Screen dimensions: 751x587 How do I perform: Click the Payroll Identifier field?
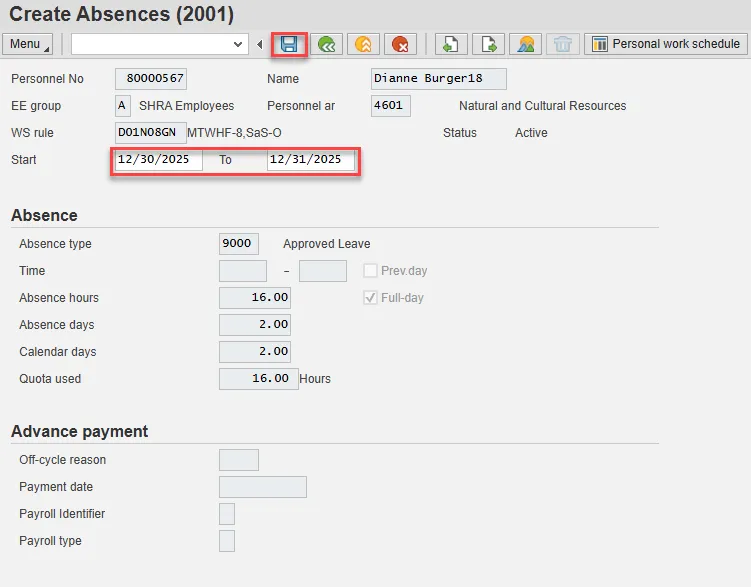tap(227, 514)
